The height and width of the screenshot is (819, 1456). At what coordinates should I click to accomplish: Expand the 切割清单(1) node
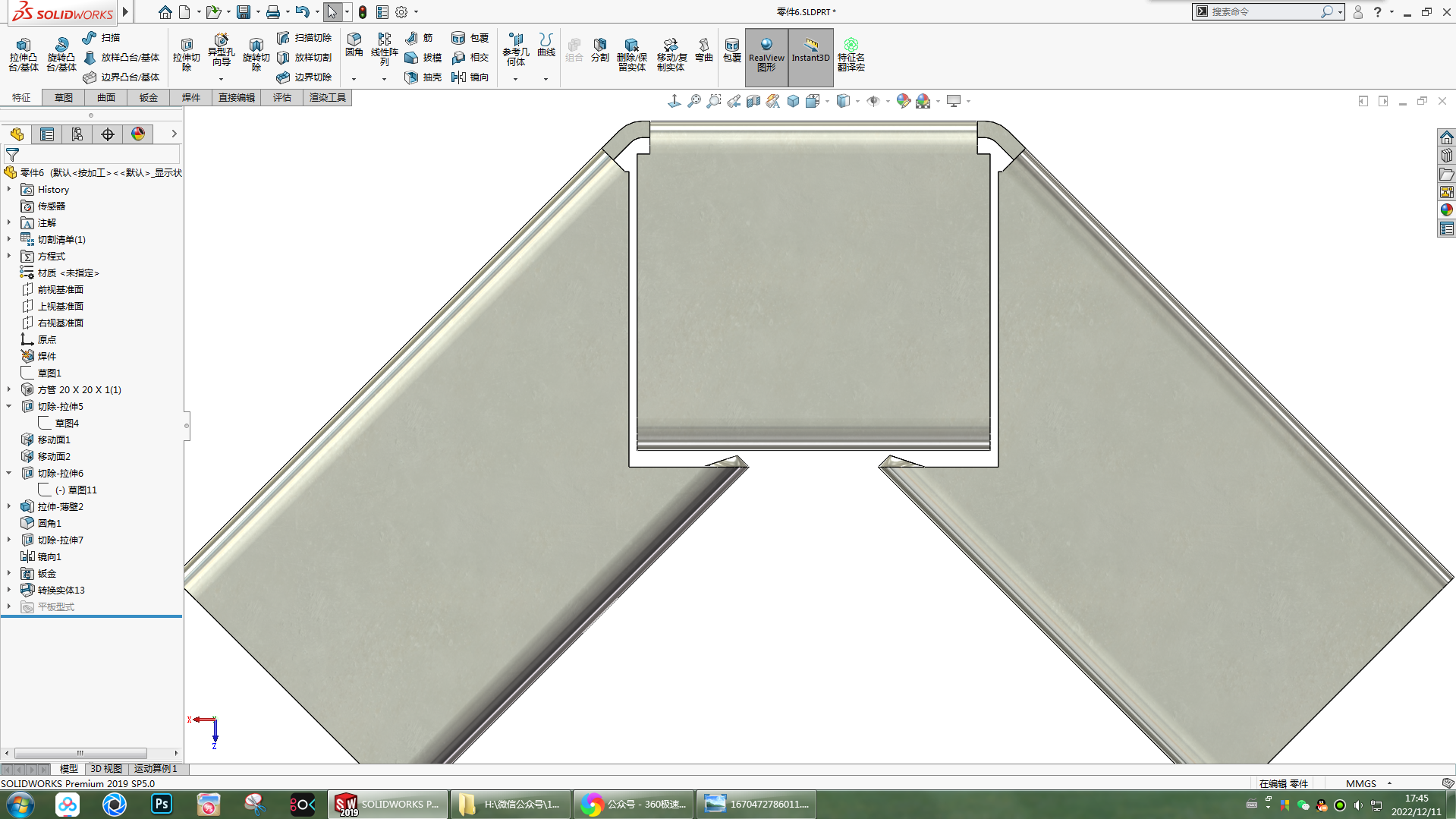click(9, 239)
